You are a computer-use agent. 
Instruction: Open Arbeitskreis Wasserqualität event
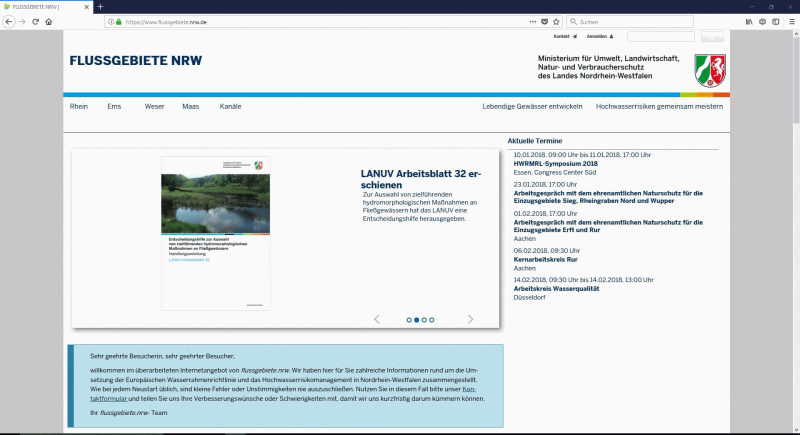(556, 289)
